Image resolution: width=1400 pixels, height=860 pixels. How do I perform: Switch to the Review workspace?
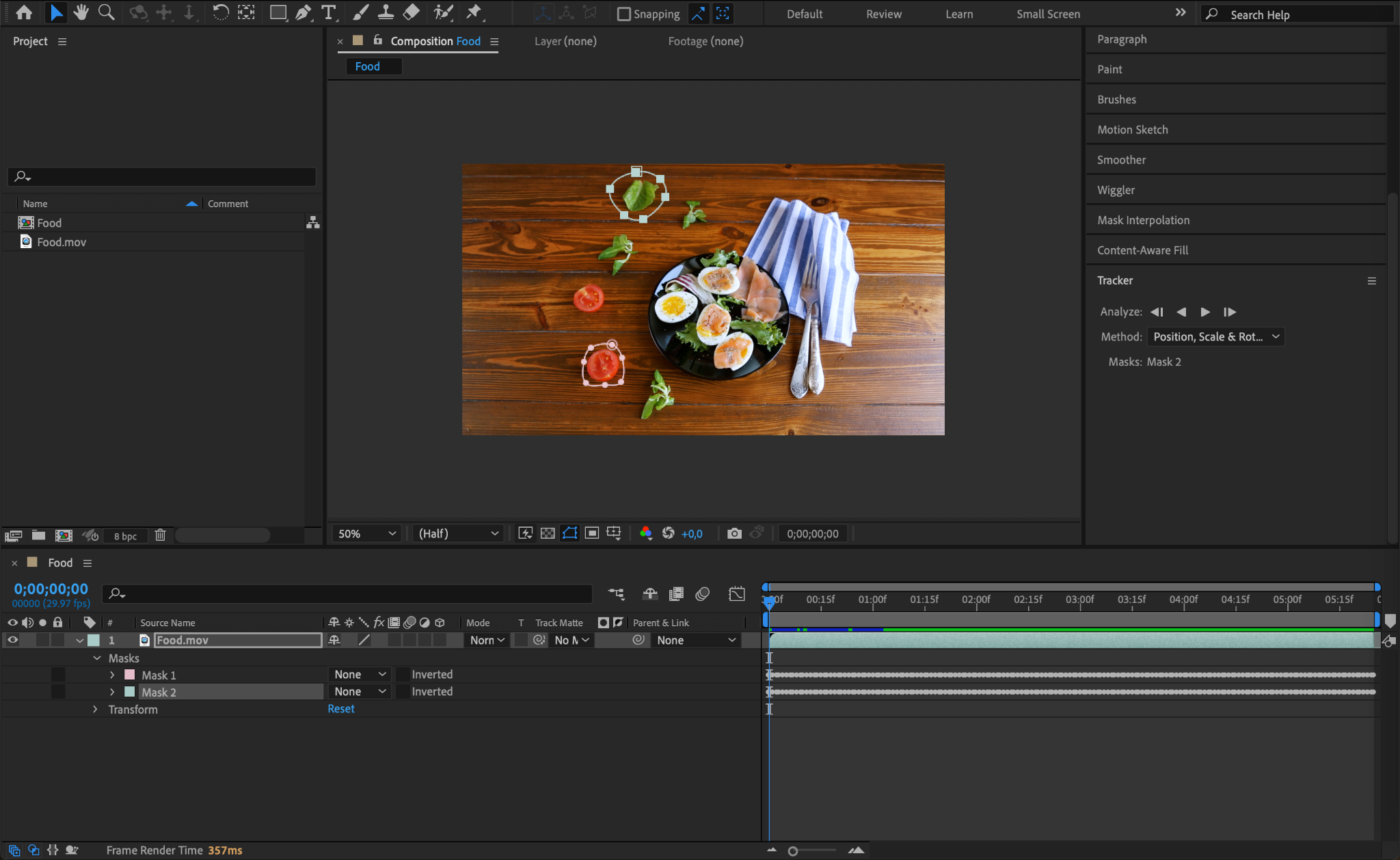pos(883,14)
